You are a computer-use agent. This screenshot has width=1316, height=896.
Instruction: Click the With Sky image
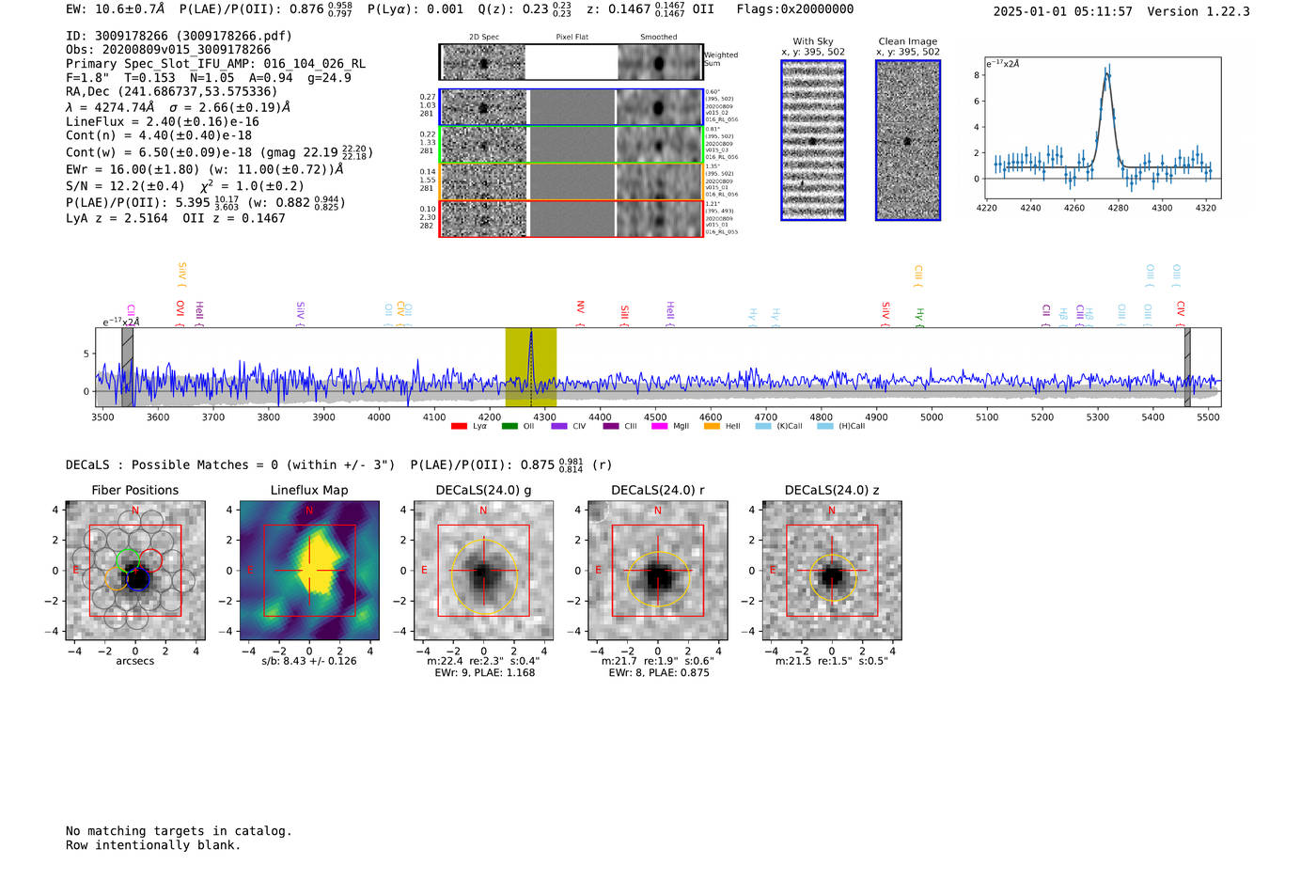tap(813, 140)
